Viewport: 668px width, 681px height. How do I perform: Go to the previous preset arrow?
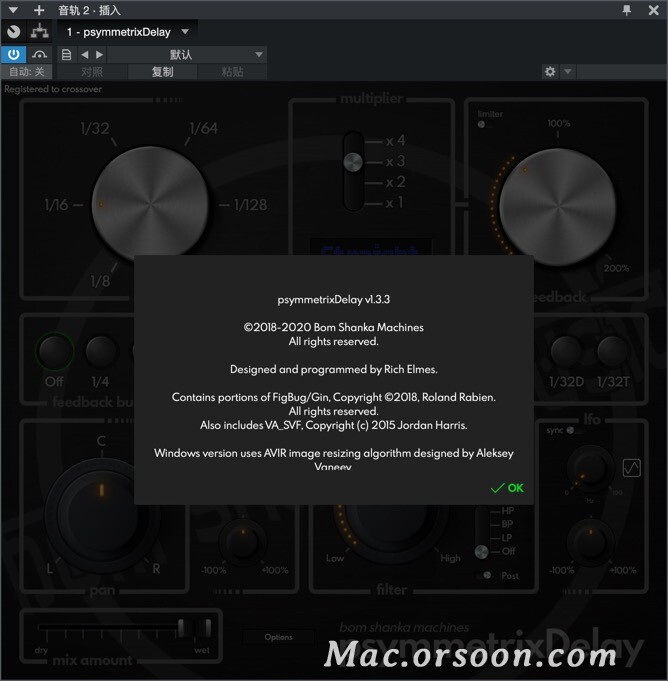[x=85, y=55]
